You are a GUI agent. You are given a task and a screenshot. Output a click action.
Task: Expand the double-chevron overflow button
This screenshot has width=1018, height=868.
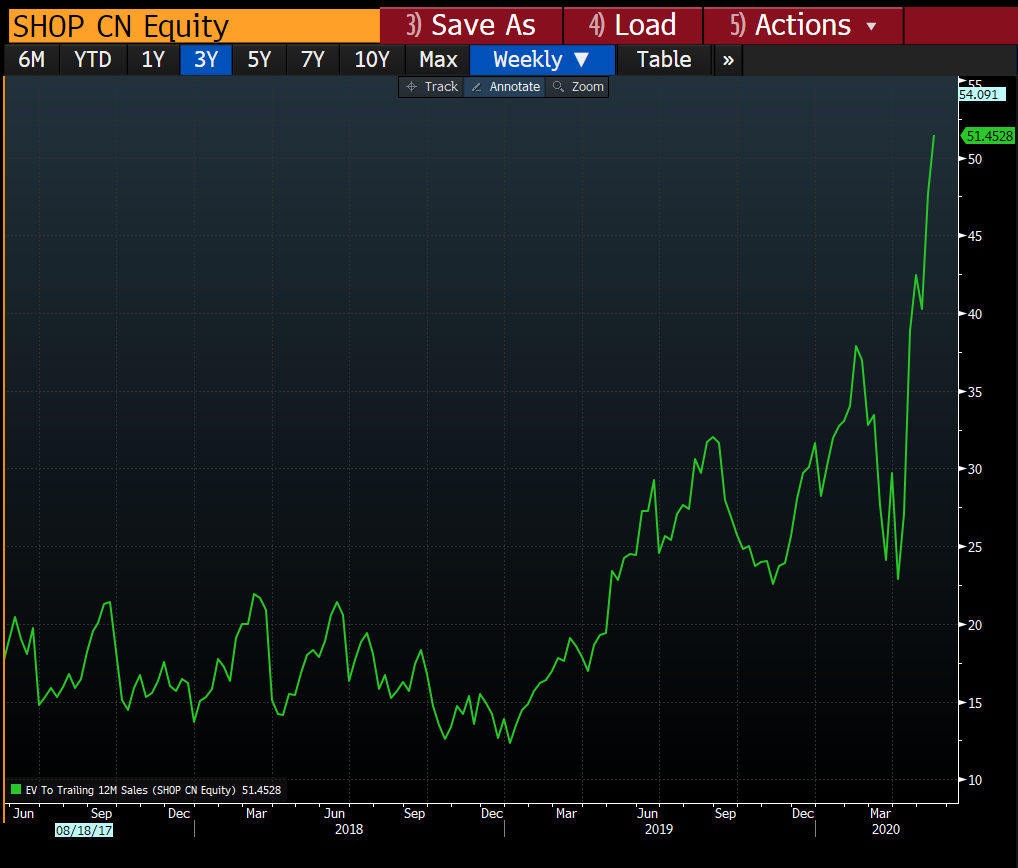click(728, 60)
